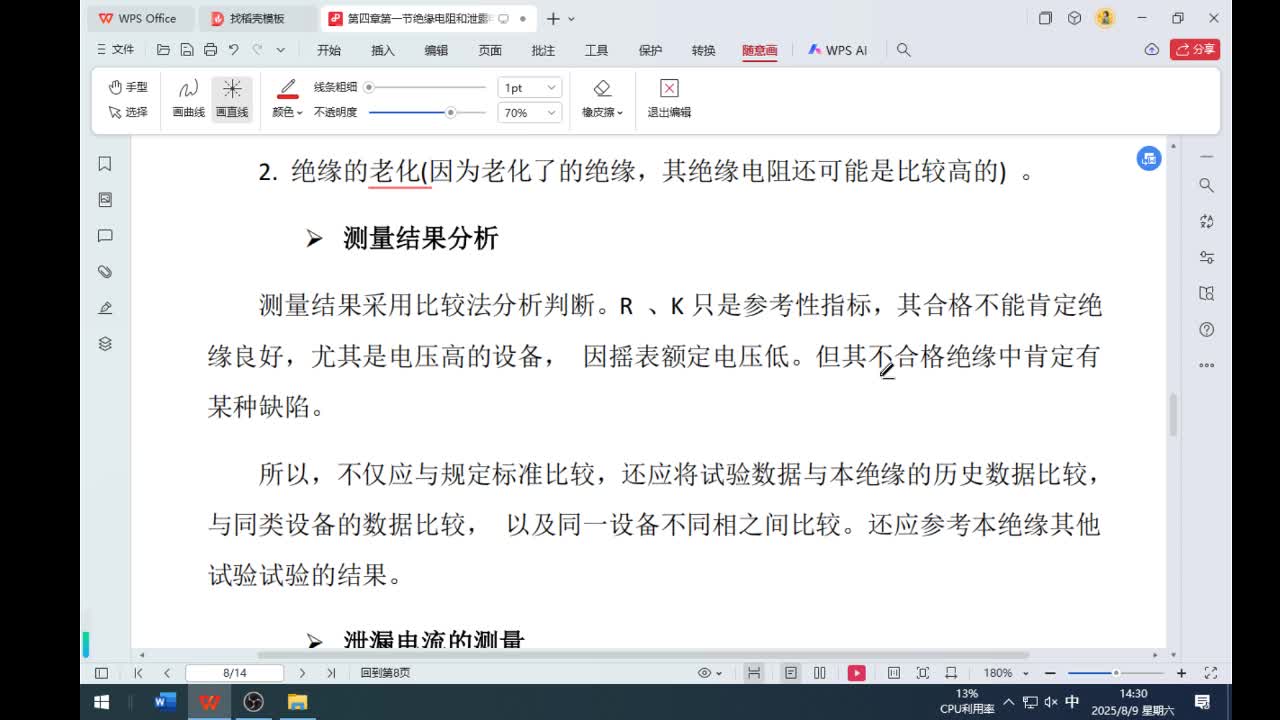This screenshot has width=1280, height=720.
Task: Open WPS AI assistant
Action: [838, 50]
